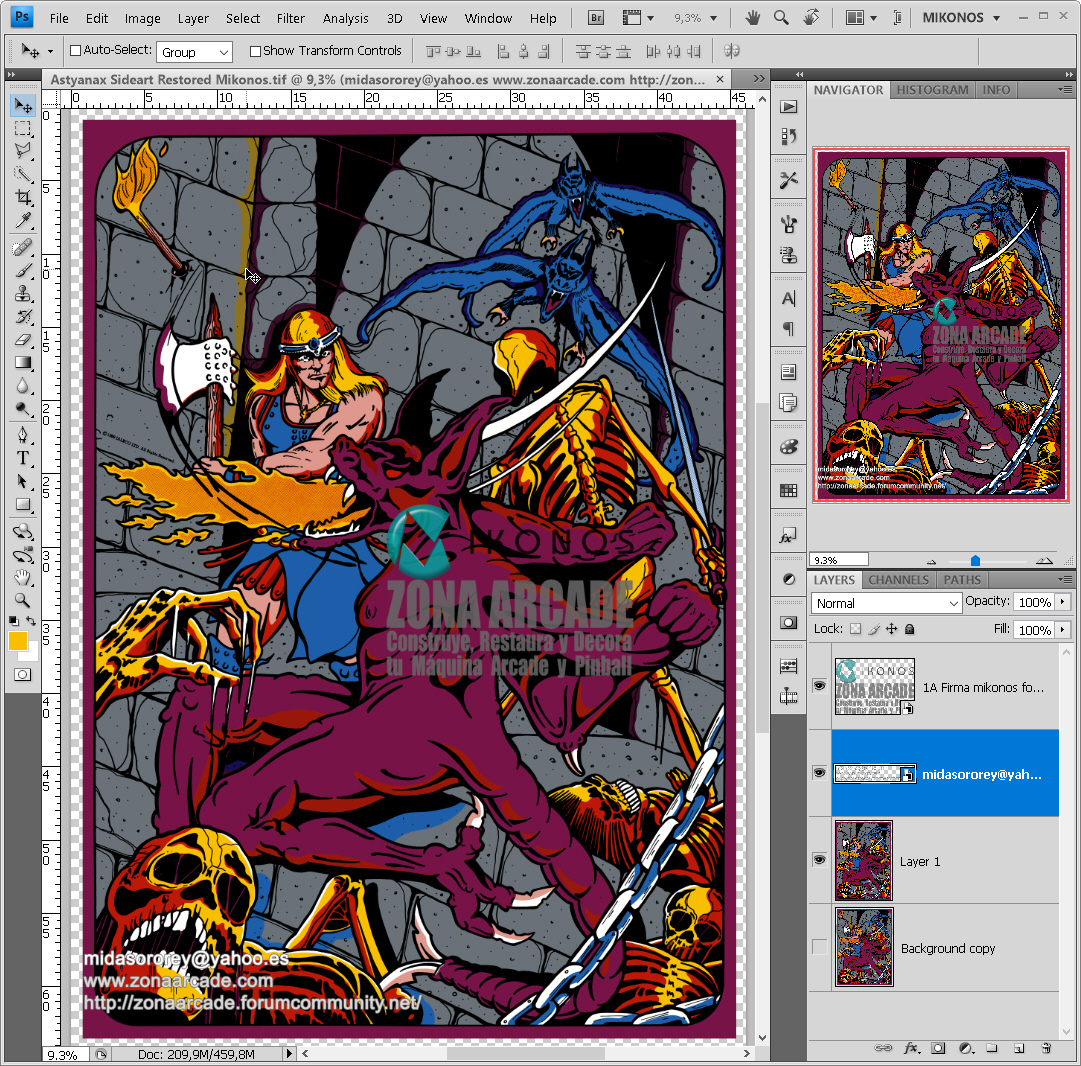
Task: Expand the Opacity slider arrow
Action: pyautogui.click(x=1062, y=602)
